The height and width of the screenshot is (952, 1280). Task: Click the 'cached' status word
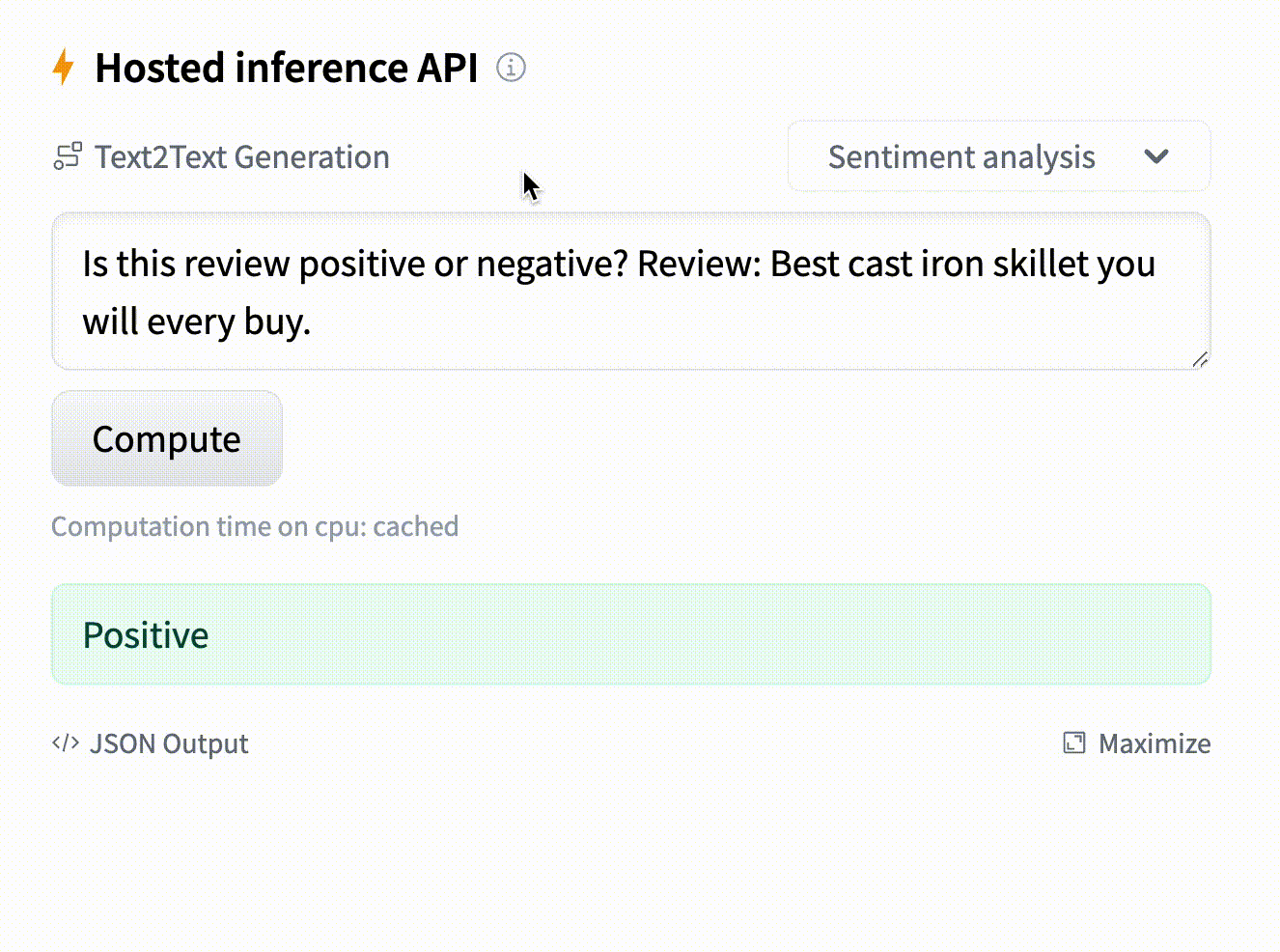416,526
